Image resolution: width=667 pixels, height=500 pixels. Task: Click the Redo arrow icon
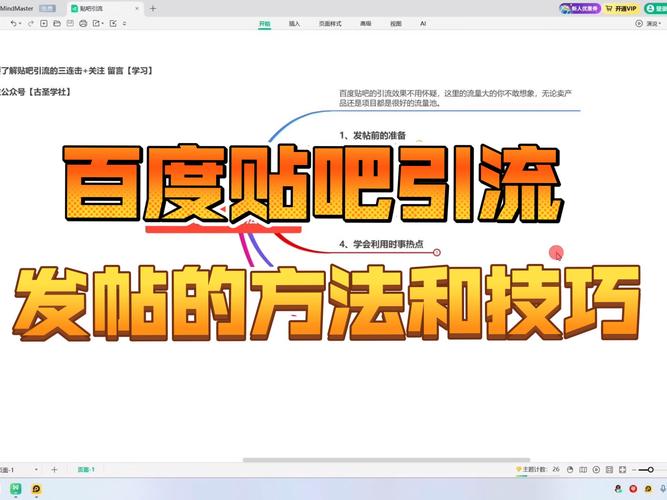pyautogui.click(x=28, y=22)
